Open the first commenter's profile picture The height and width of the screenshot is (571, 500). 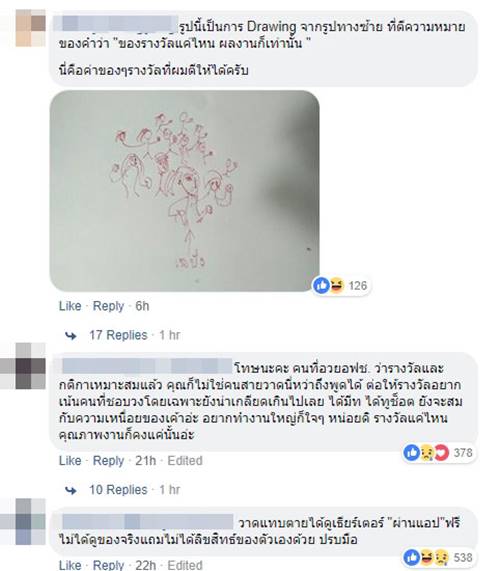pos(31,28)
